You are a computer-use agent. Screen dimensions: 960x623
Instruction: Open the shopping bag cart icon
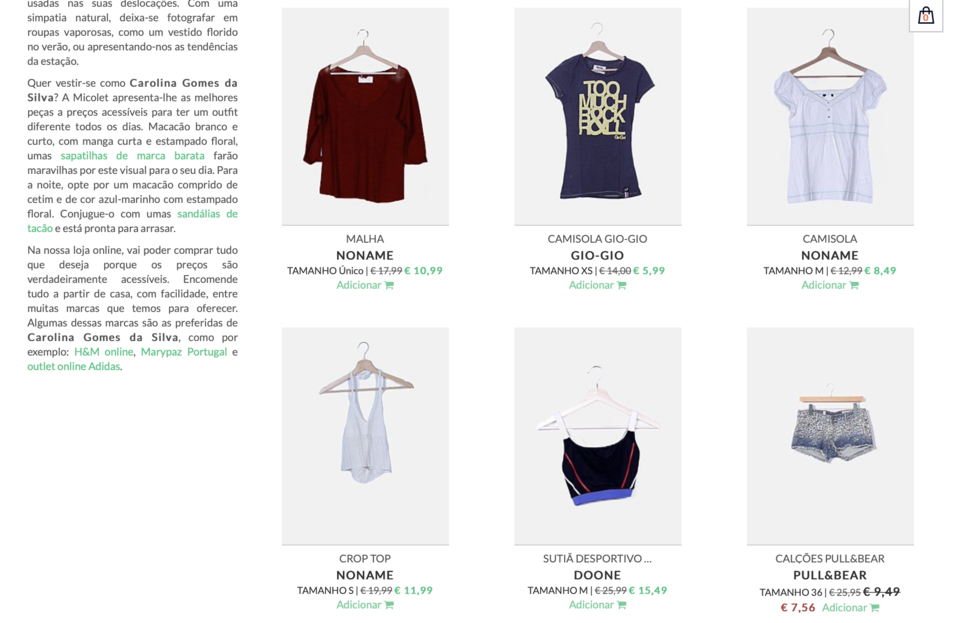click(926, 15)
